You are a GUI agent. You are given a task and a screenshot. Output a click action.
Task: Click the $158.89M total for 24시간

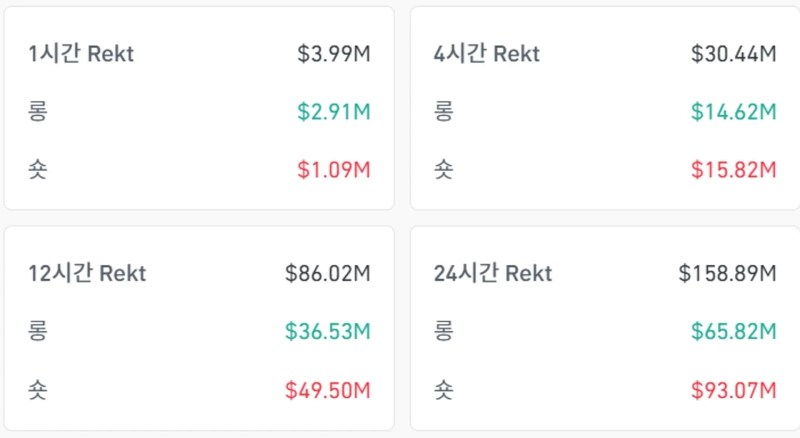click(728, 273)
